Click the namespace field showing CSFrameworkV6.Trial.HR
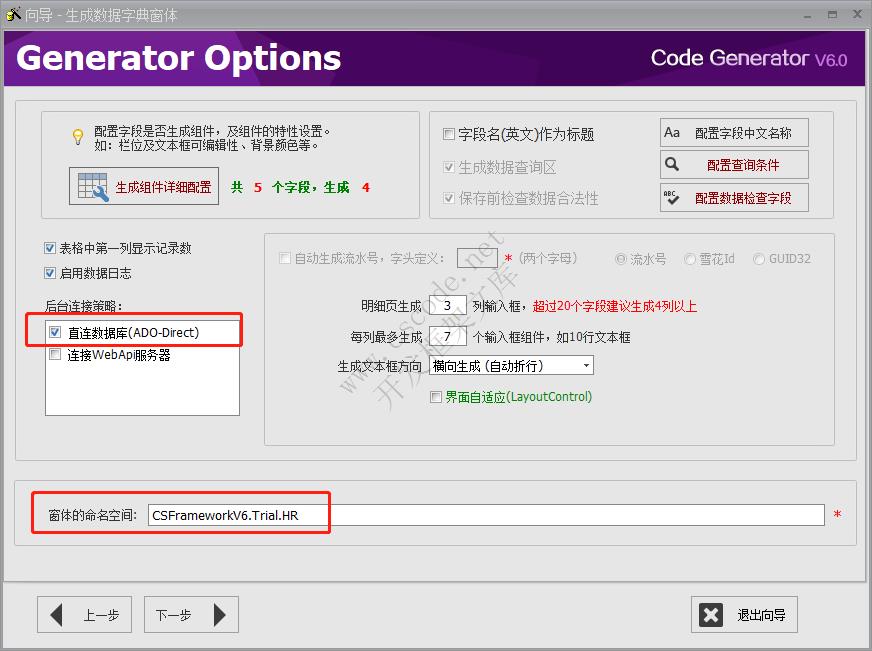This screenshot has height=651, width=872. pos(400,513)
